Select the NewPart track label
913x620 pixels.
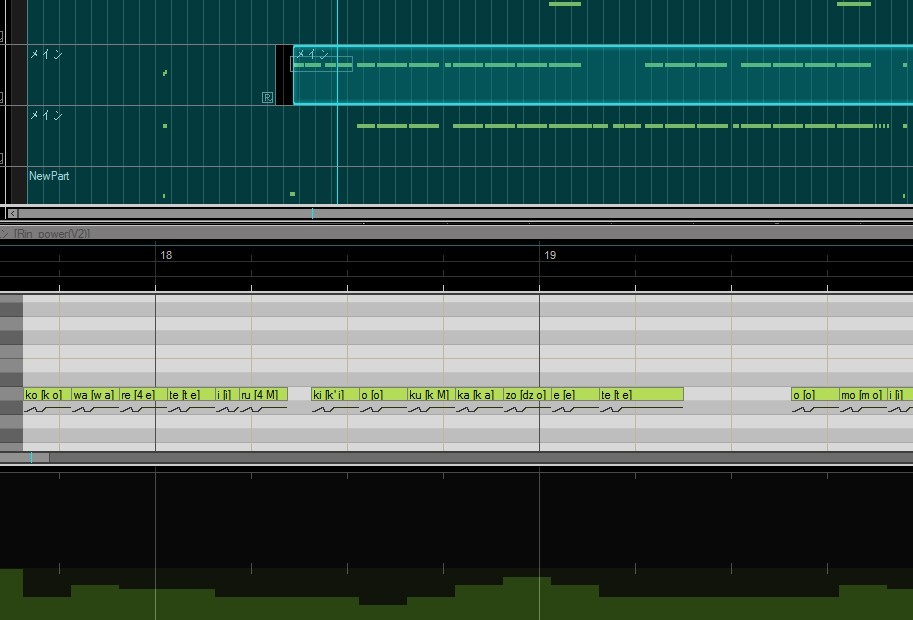[x=49, y=176]
